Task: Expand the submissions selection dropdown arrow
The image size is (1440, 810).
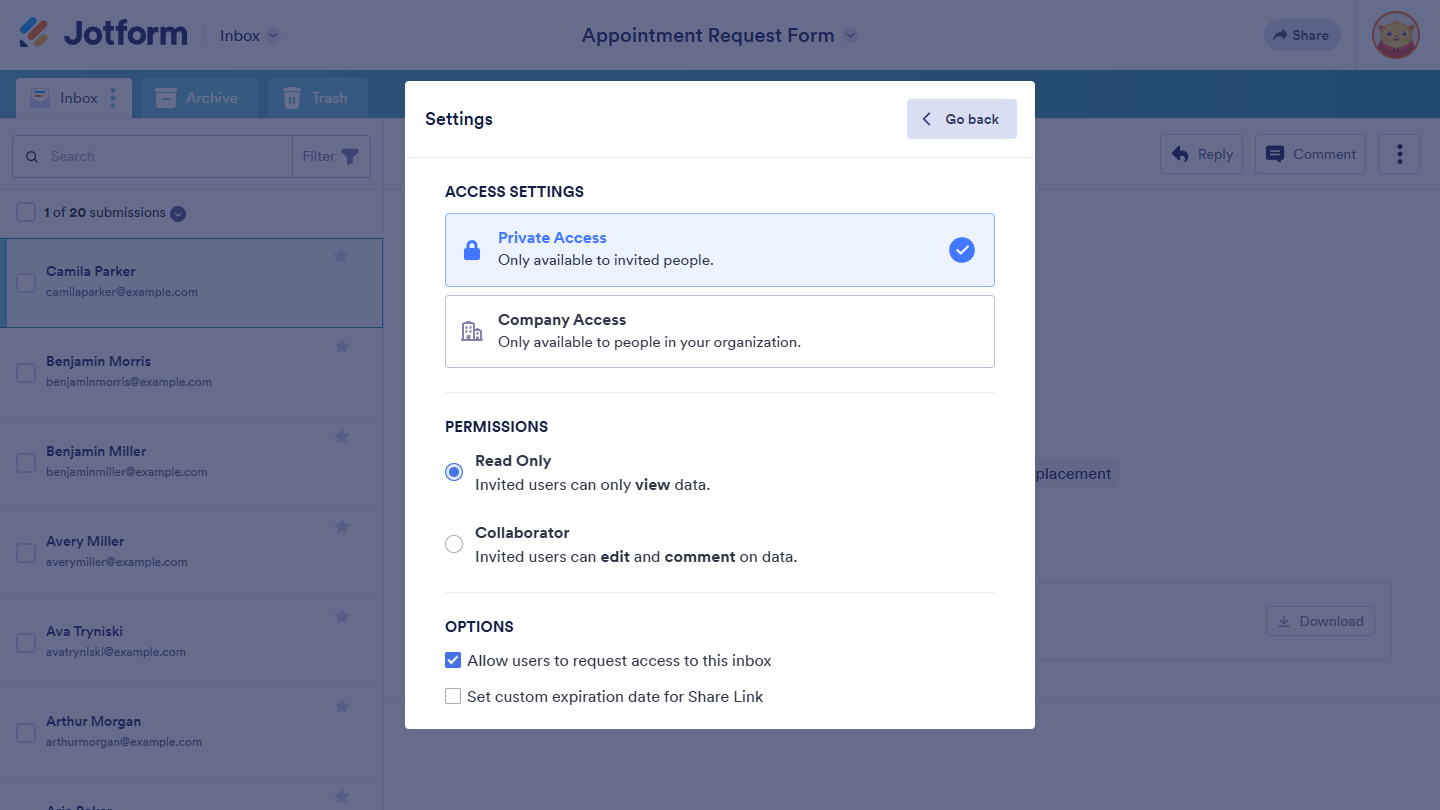Action: click(x=178, y=213)
